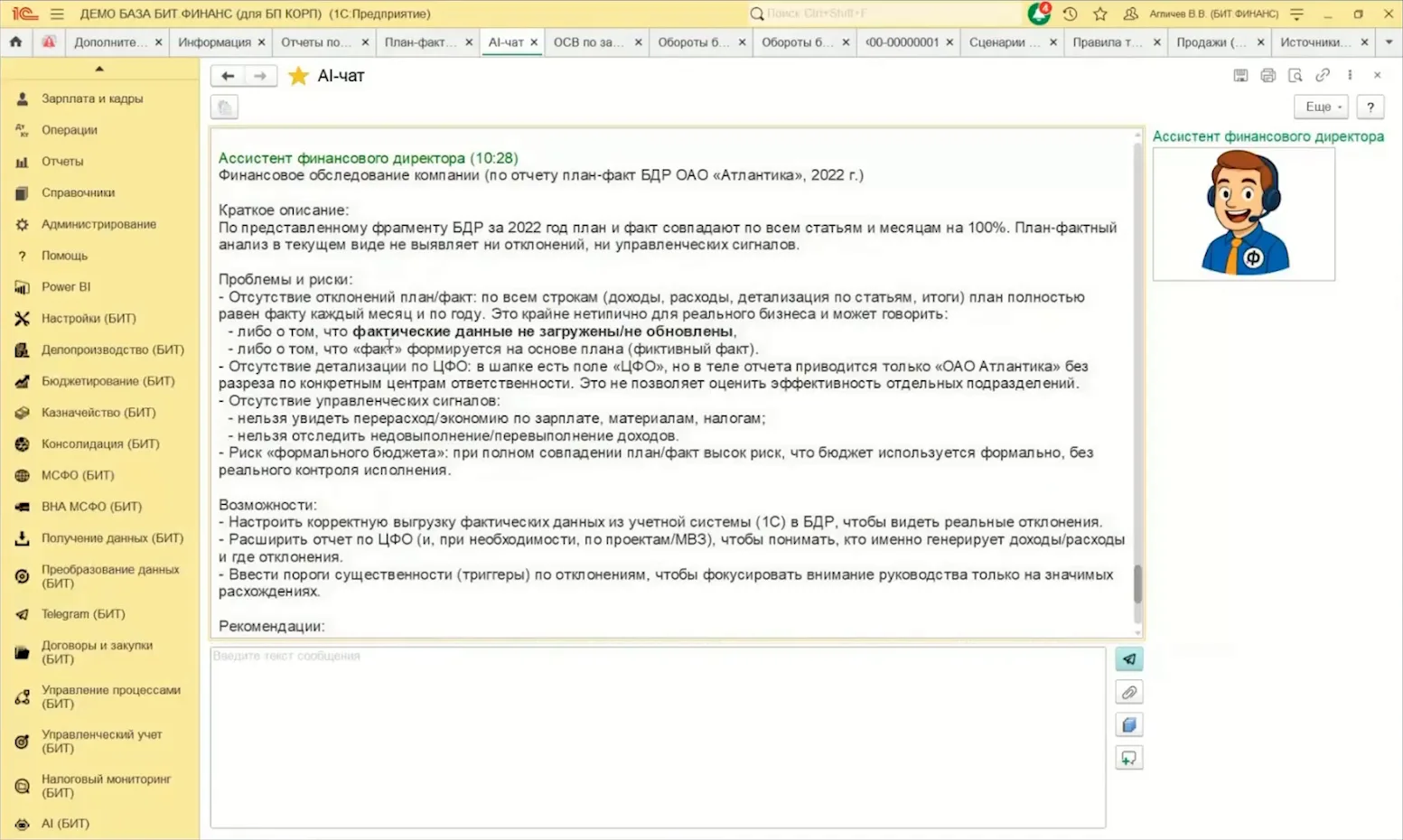The image size is (1403, 840).
Task: Expand the Еще dropdown button
Action: [1322, 107]
